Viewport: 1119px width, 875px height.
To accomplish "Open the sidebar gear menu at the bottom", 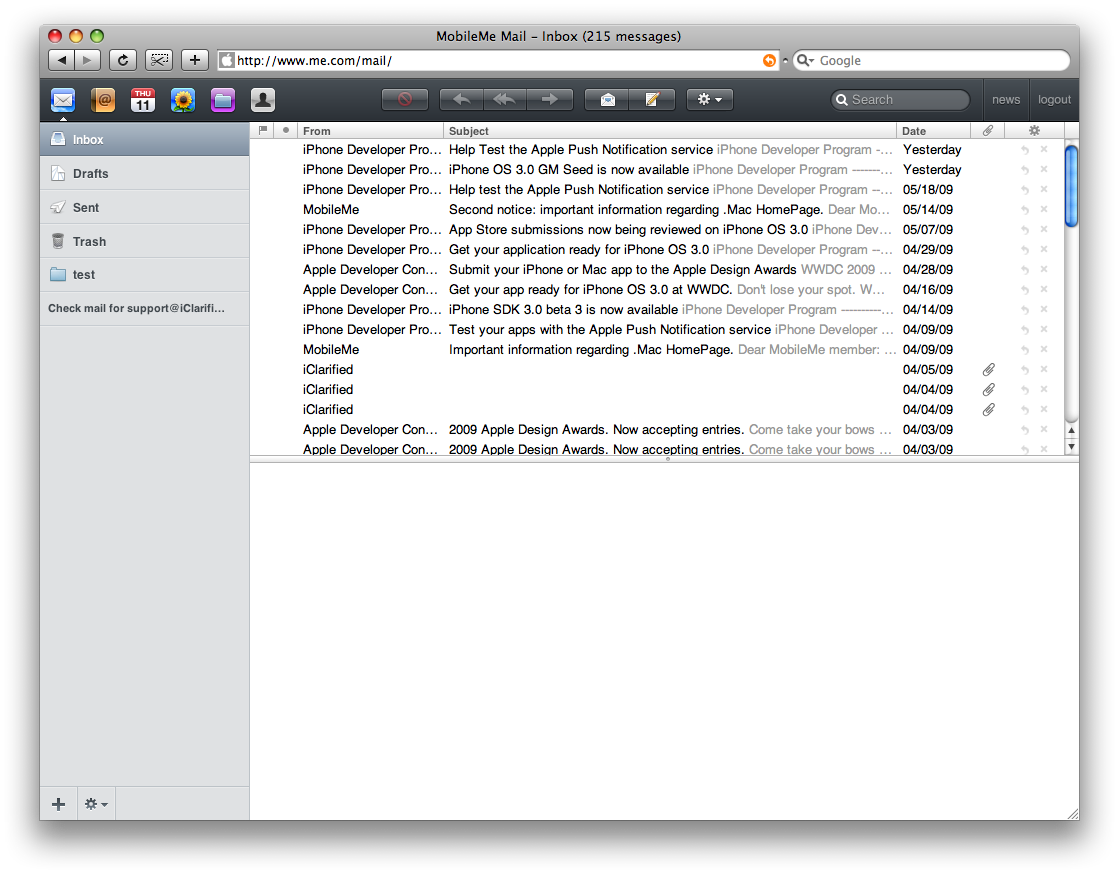I will (96, 804).
